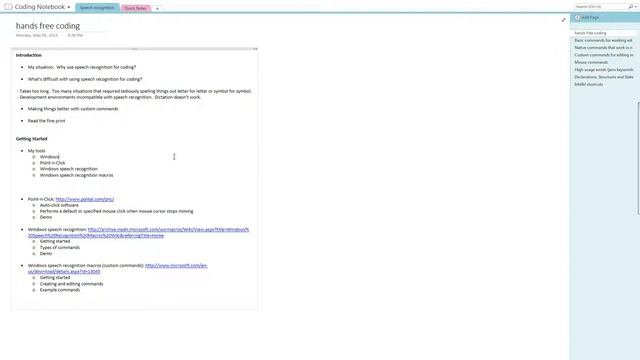Viewport: 640px width, 360px height.
Task: Open the Point-n-Click website link
Action: (x=84, y=199)
